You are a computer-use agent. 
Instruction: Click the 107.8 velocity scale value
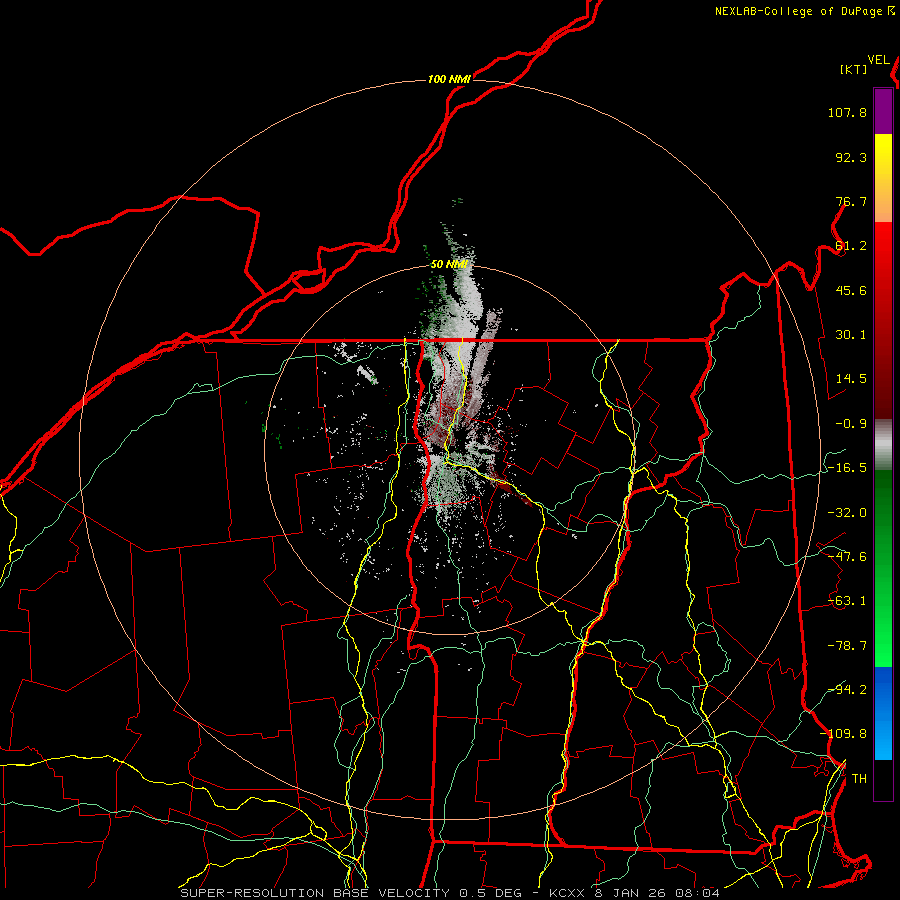847,112
